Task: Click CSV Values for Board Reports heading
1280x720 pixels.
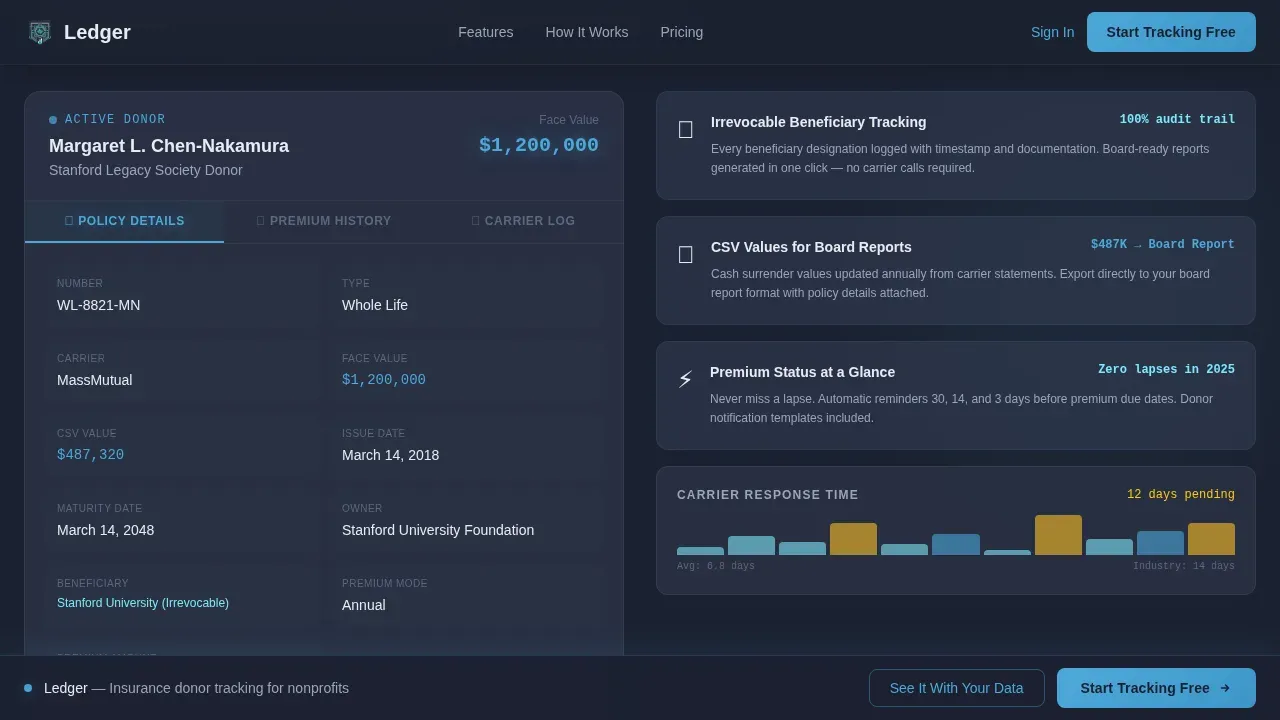Action: tap(811, 247)
